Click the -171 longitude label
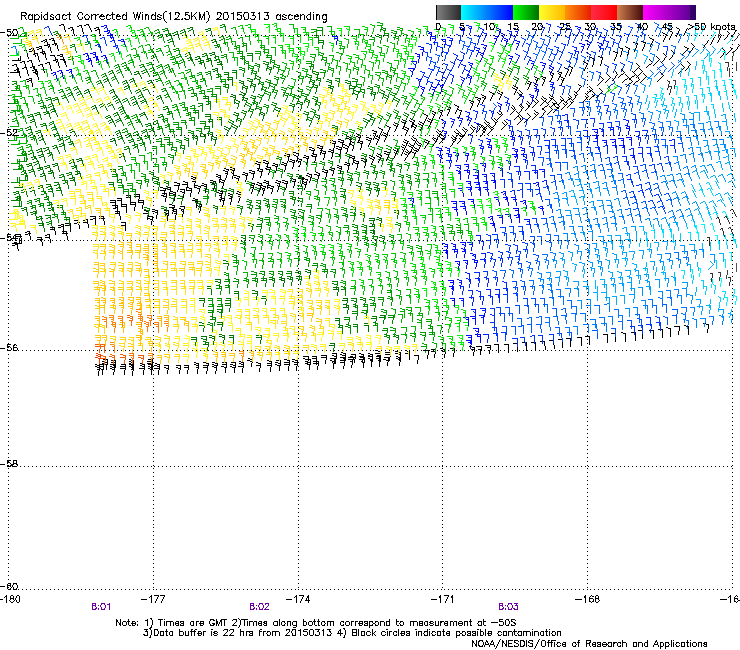The width and height of the screenshot is (740, 650). tap(443, 599)
